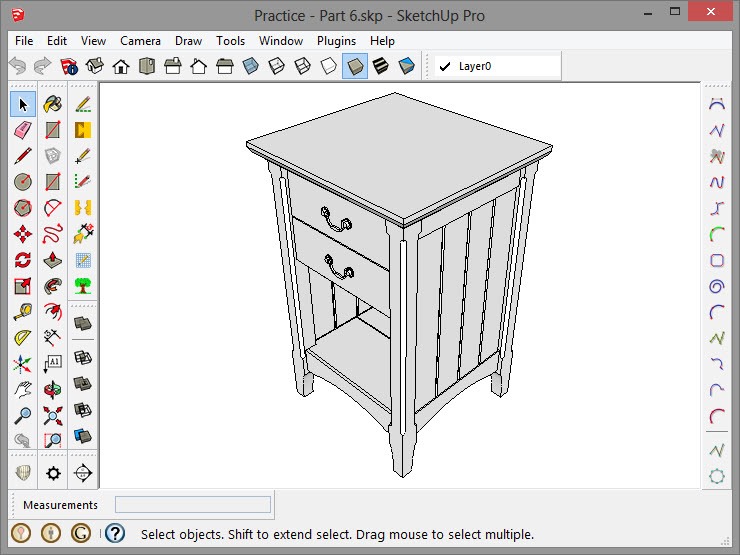The width and height of the screenshot is (740, 555).
Task: Click the Zoom magnifier tool
Action: click(x=23, y=415)
